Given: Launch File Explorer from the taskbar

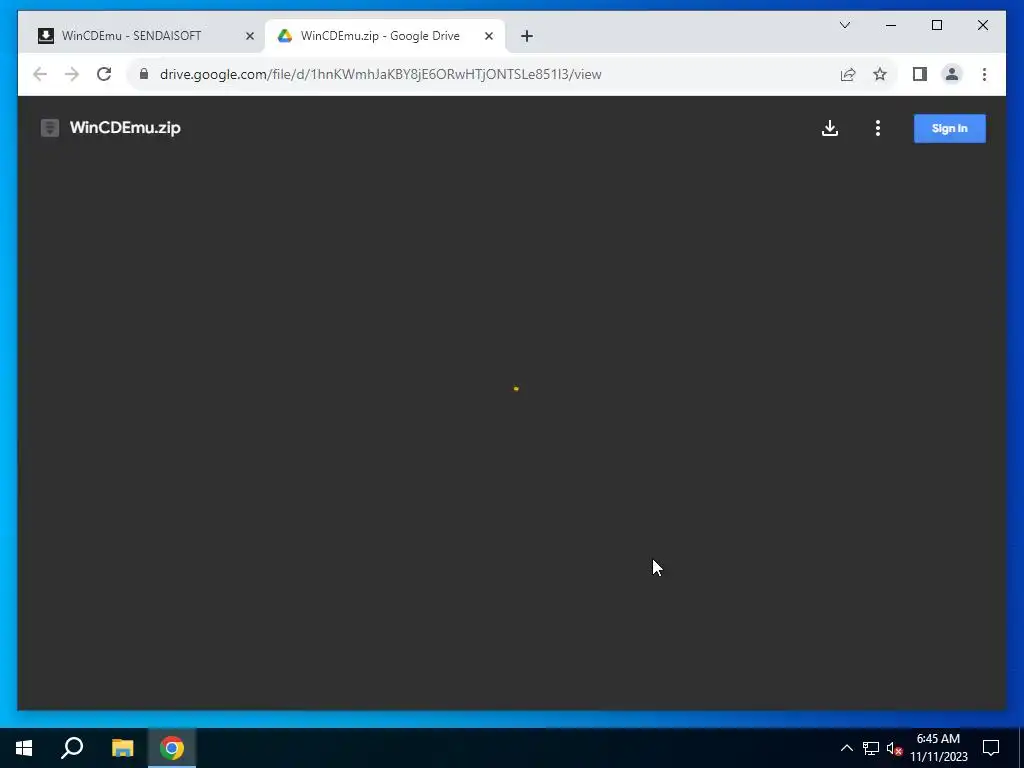Looking at the screenshot, I should [122, 748].
